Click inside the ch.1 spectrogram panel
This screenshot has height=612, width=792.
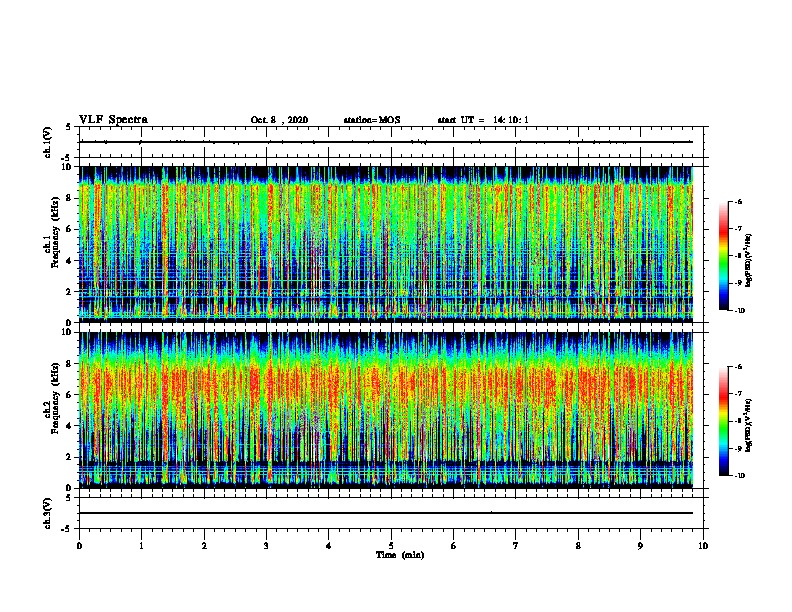point(386,244)
